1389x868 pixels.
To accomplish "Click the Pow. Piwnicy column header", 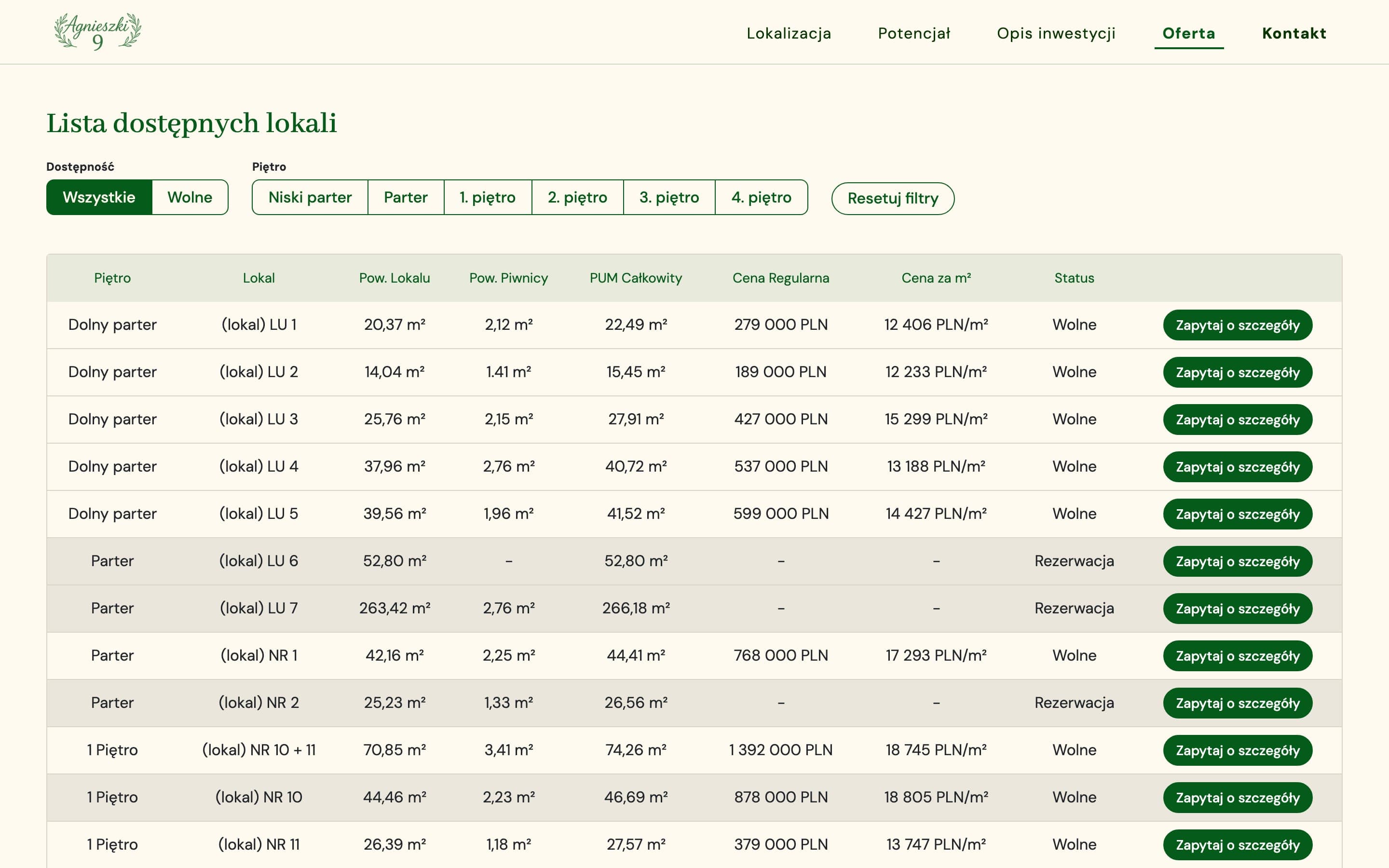I will 508,278.
